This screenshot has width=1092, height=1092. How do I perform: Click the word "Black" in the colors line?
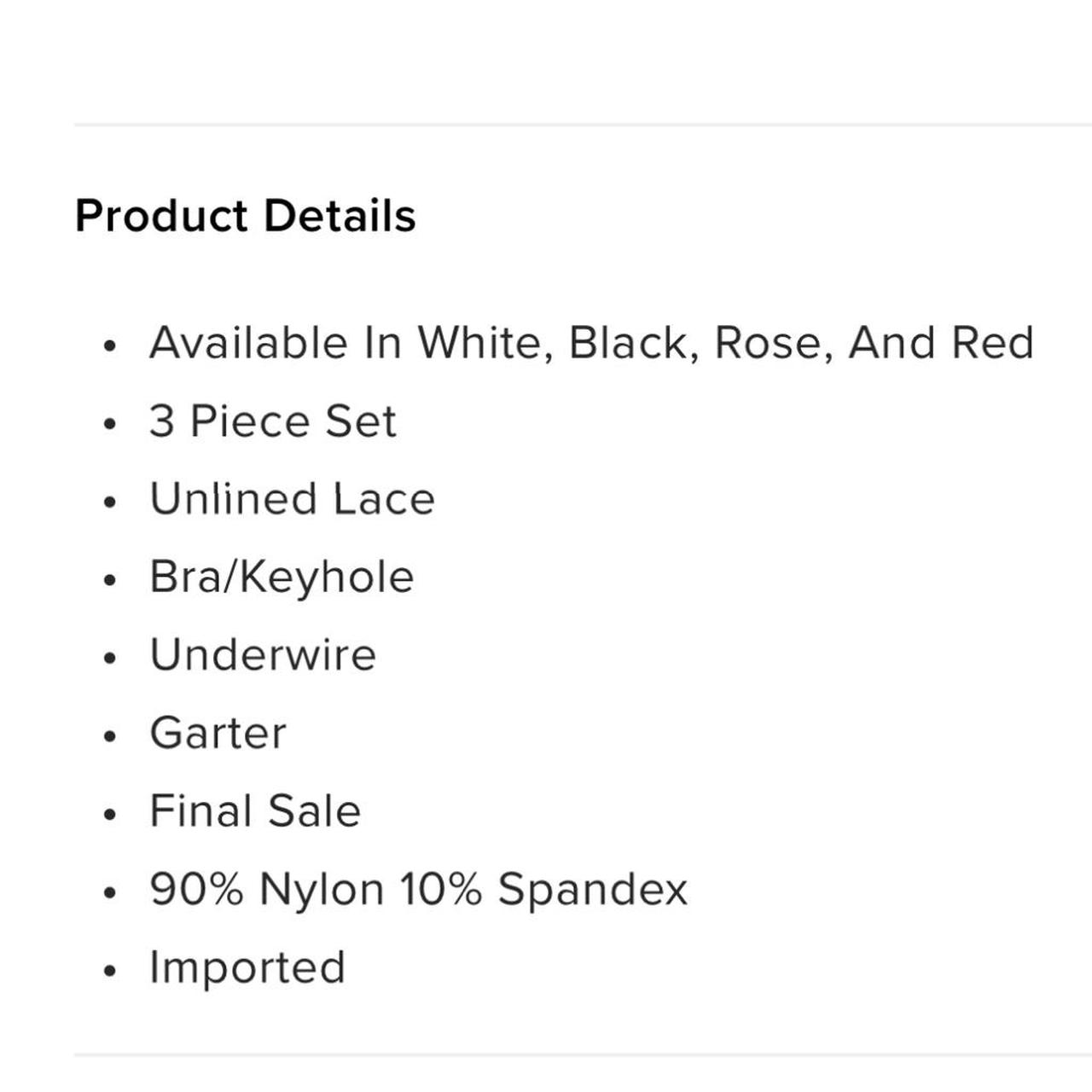tap(628, 343)
